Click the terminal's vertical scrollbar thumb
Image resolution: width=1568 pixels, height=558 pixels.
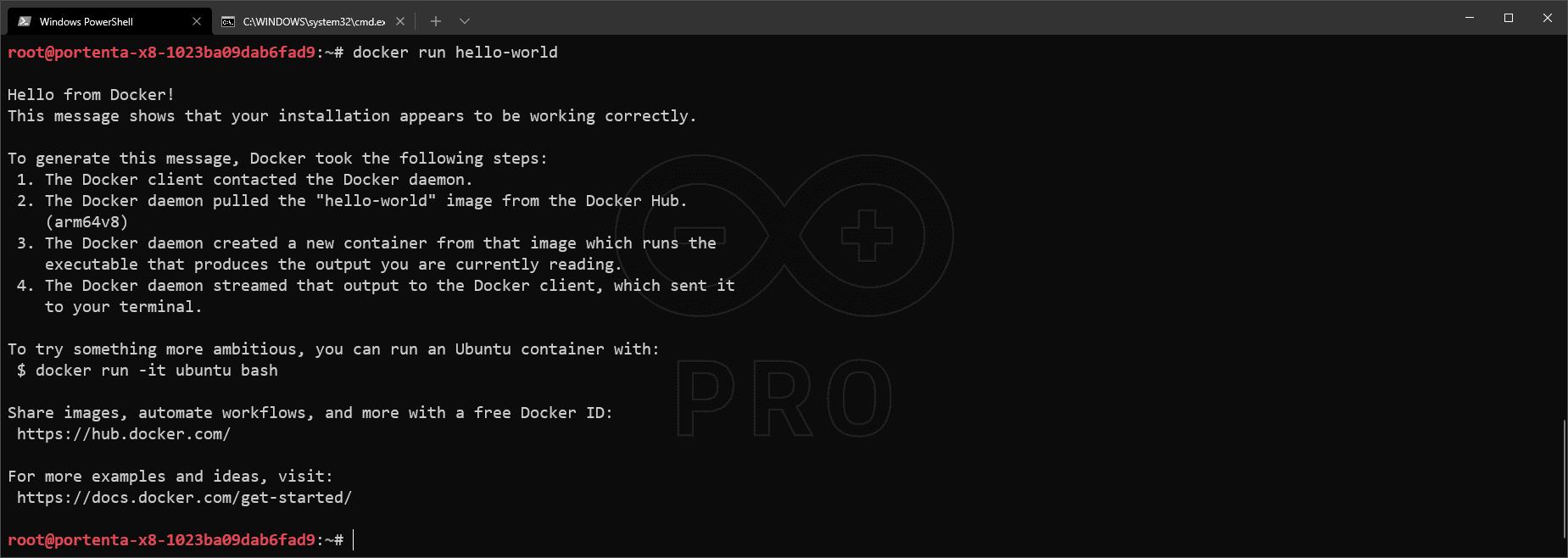coord(1564,477)
